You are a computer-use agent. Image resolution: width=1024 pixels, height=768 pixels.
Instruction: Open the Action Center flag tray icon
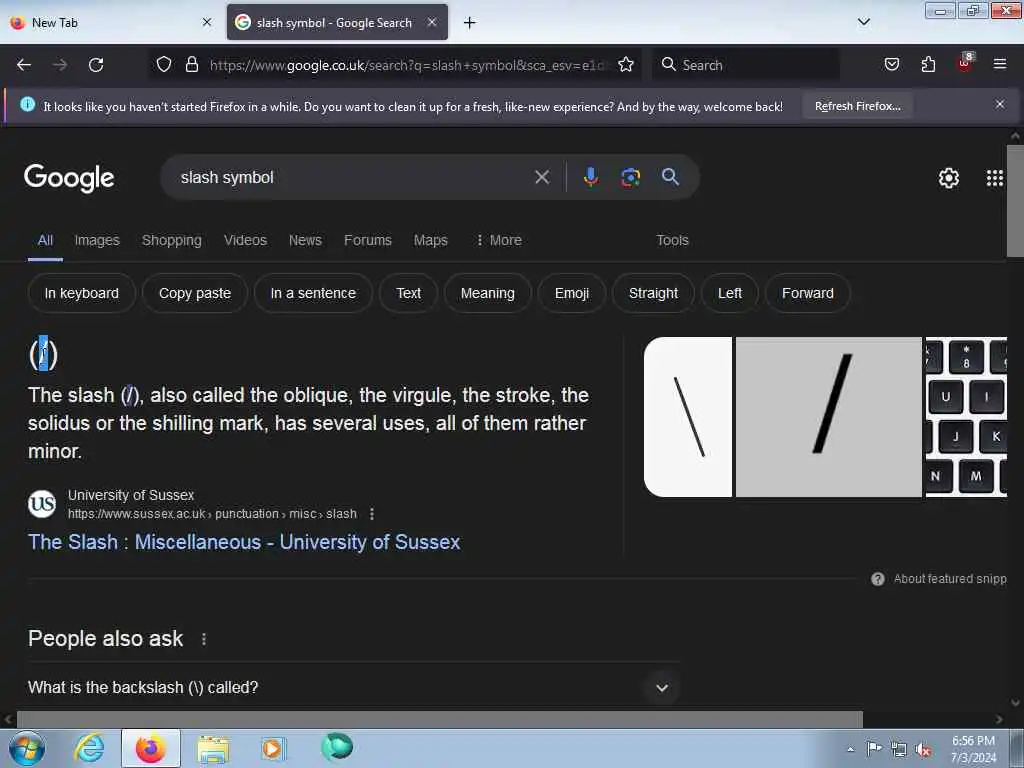(874, 749)
